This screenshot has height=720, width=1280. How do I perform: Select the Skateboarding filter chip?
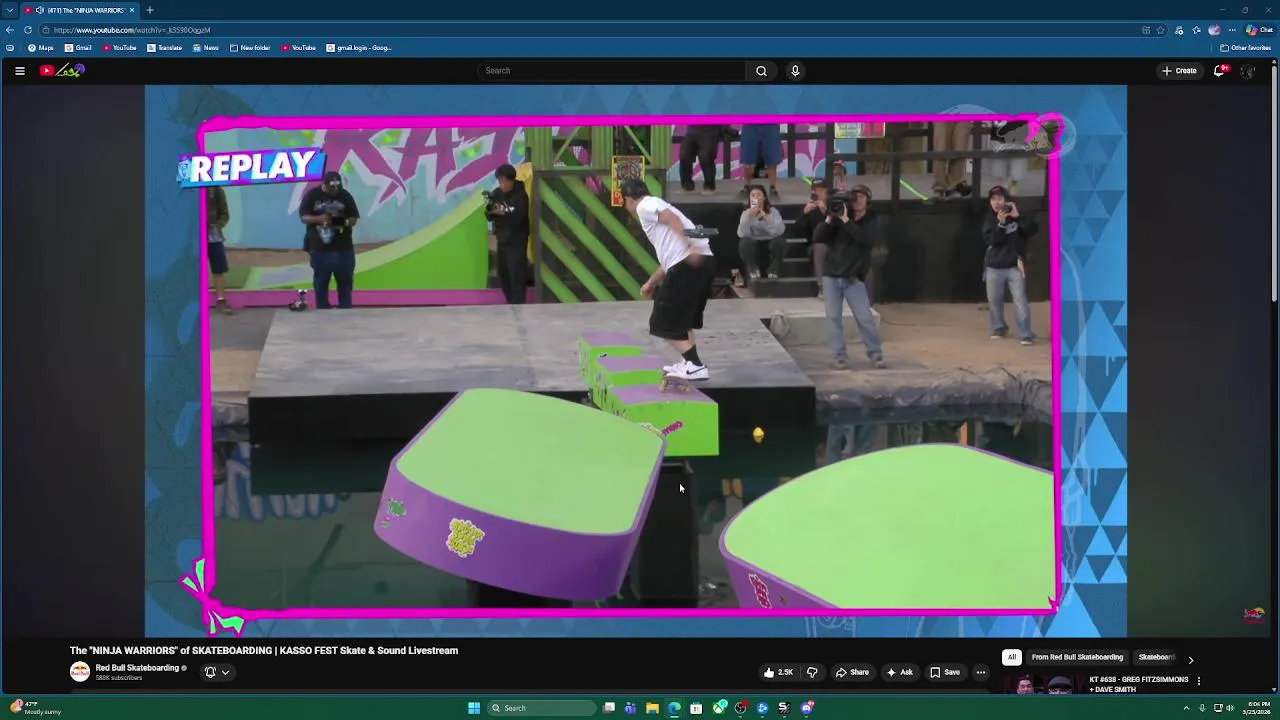(x=1157, y=657)
